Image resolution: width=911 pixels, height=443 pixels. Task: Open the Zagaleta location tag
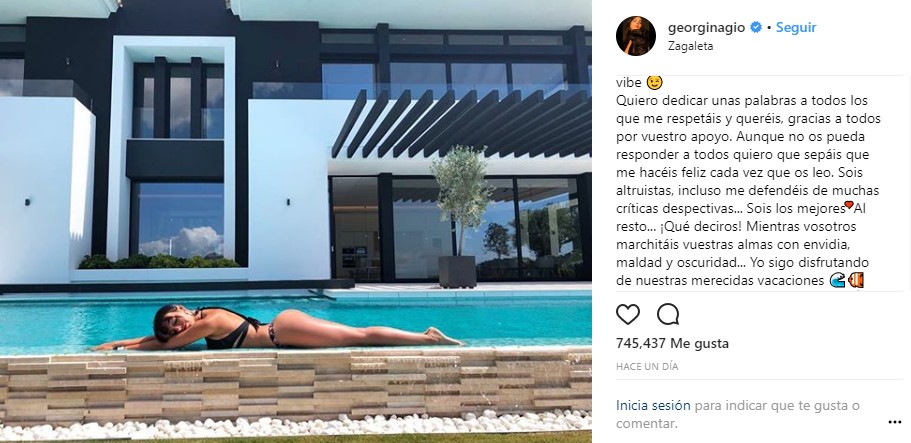[x=690, y=47]
